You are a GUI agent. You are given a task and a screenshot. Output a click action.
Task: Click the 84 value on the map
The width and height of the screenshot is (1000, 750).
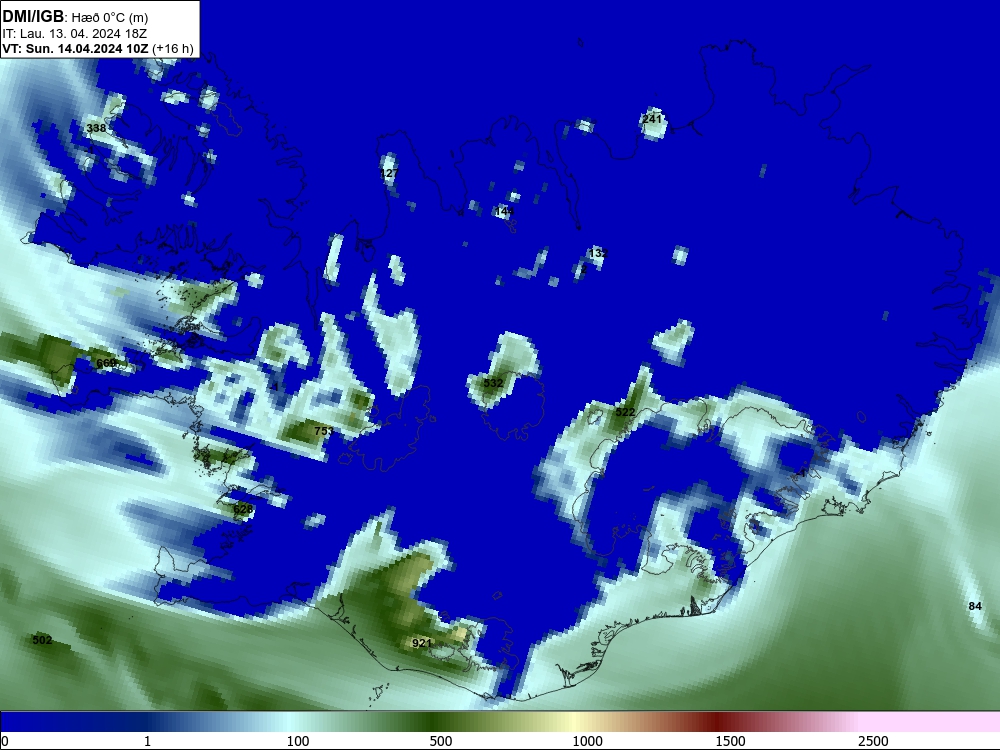[975, 606]
